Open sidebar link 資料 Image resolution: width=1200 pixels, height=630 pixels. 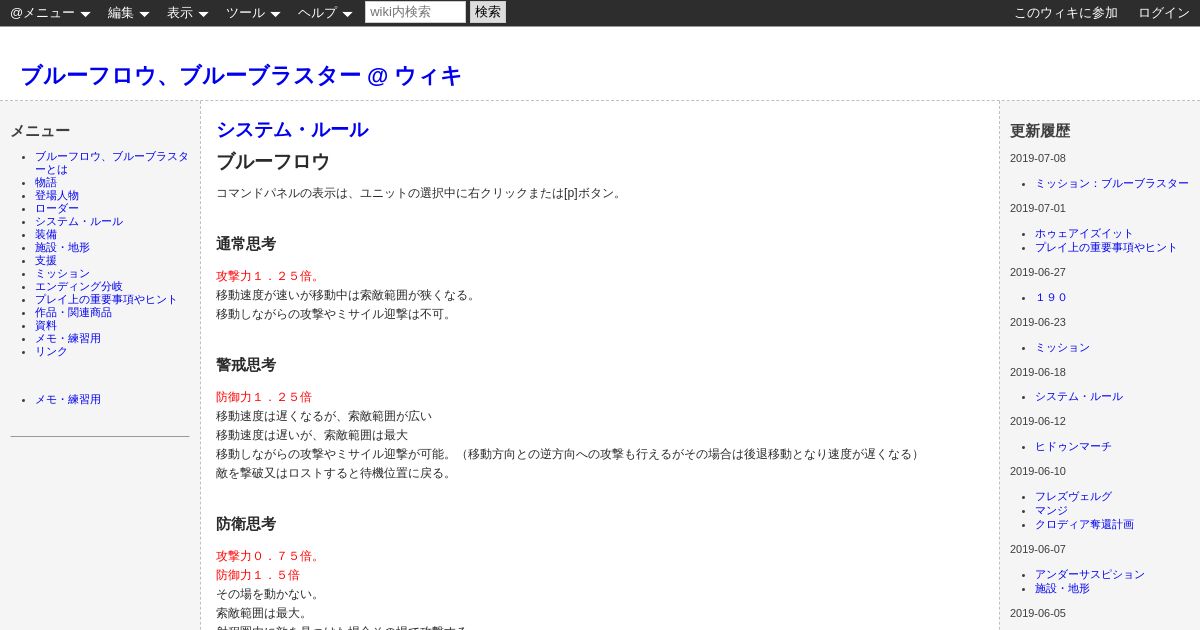[46, 326]
